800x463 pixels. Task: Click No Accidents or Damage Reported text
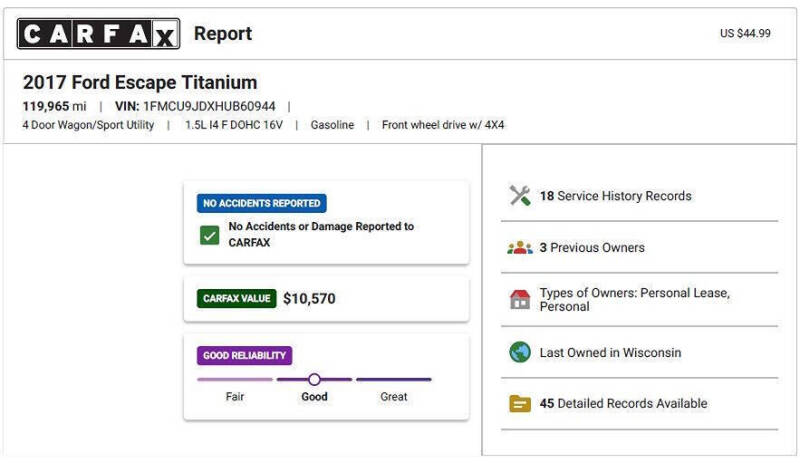pos(321,234)
